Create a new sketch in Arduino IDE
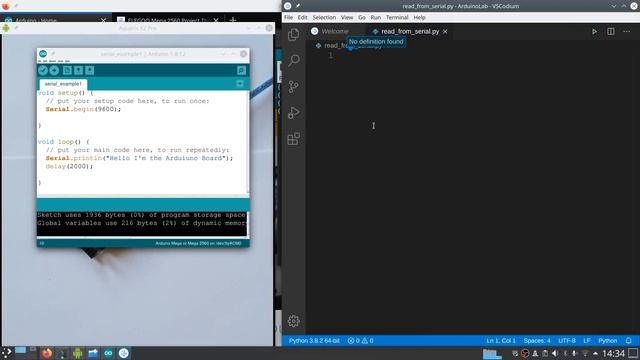This screenshot has width=640, height=360. click(67, 70)
